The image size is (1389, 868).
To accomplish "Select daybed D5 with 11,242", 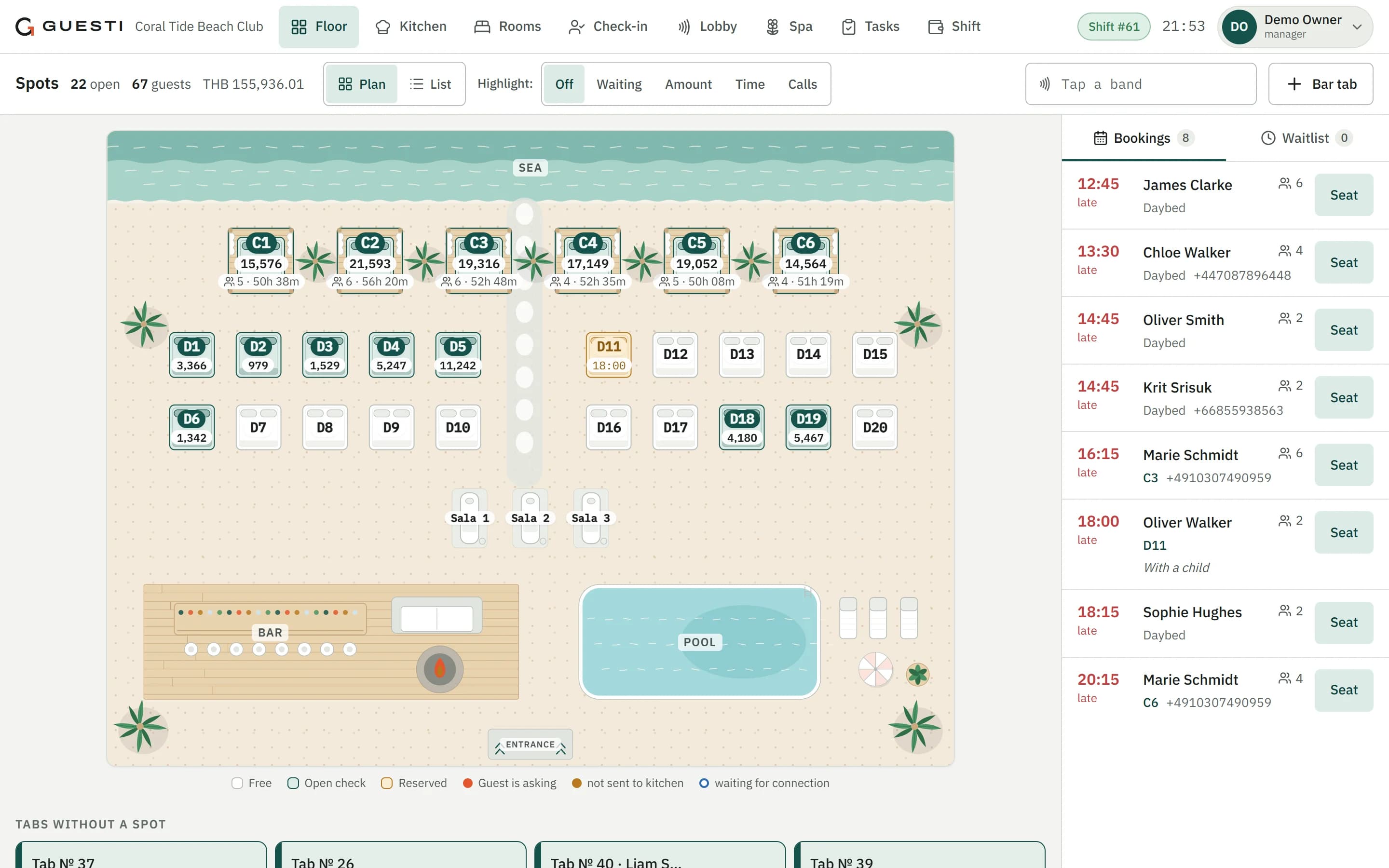I will pyautogui.click(x=457, y=355).
